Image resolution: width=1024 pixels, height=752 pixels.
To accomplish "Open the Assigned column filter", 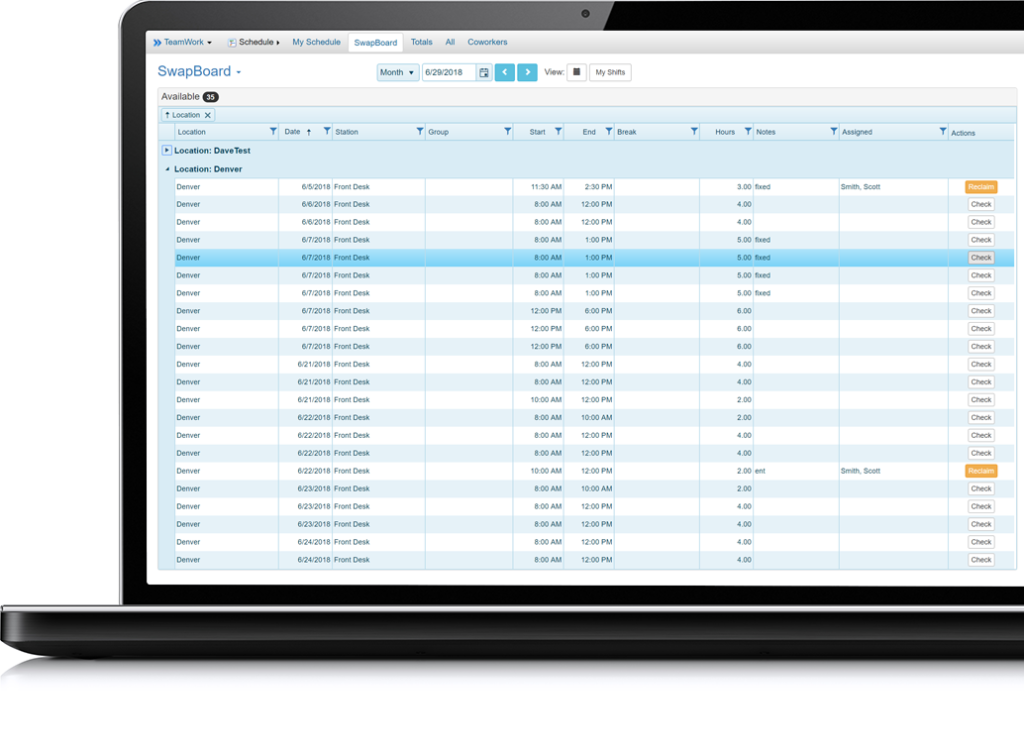I will (x=942, y=131).
